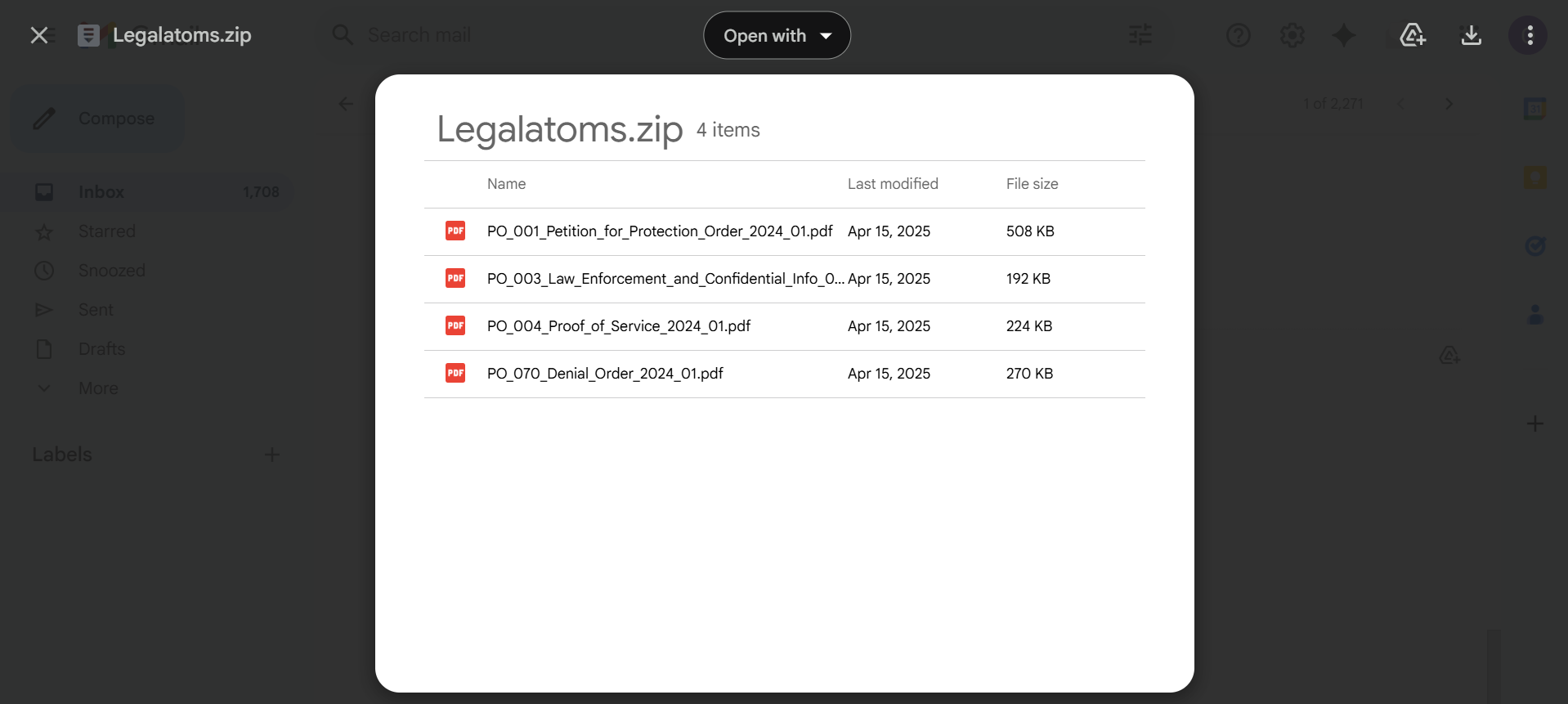Open Google Calendar side panel icon
This screenshot has height=704, width=1568.
(x=1534, y=108)
